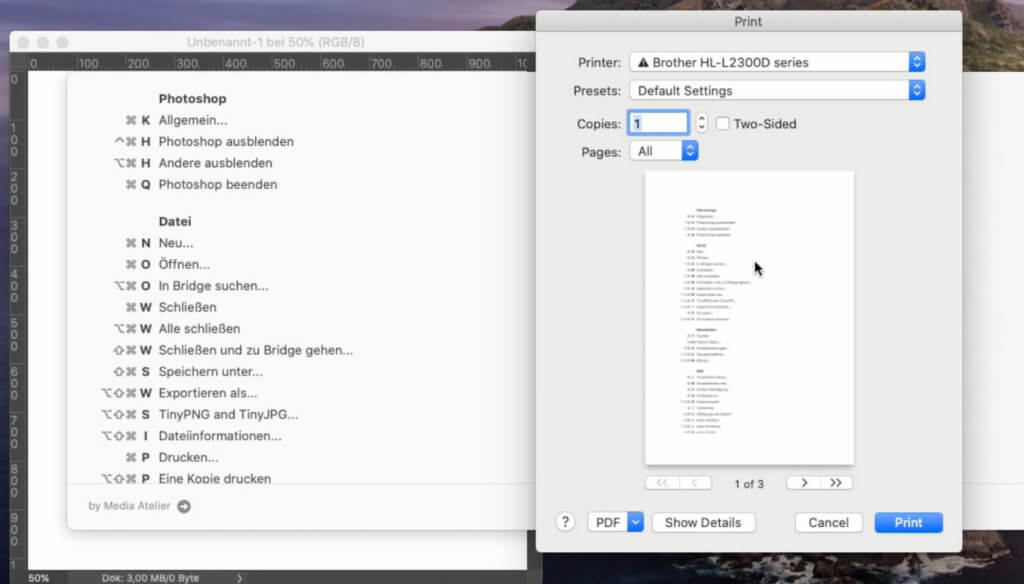Image resolution: width=1024 pixels, height=584 pixels.
Task: Click the PDF button
Action: tap(607, 523)
